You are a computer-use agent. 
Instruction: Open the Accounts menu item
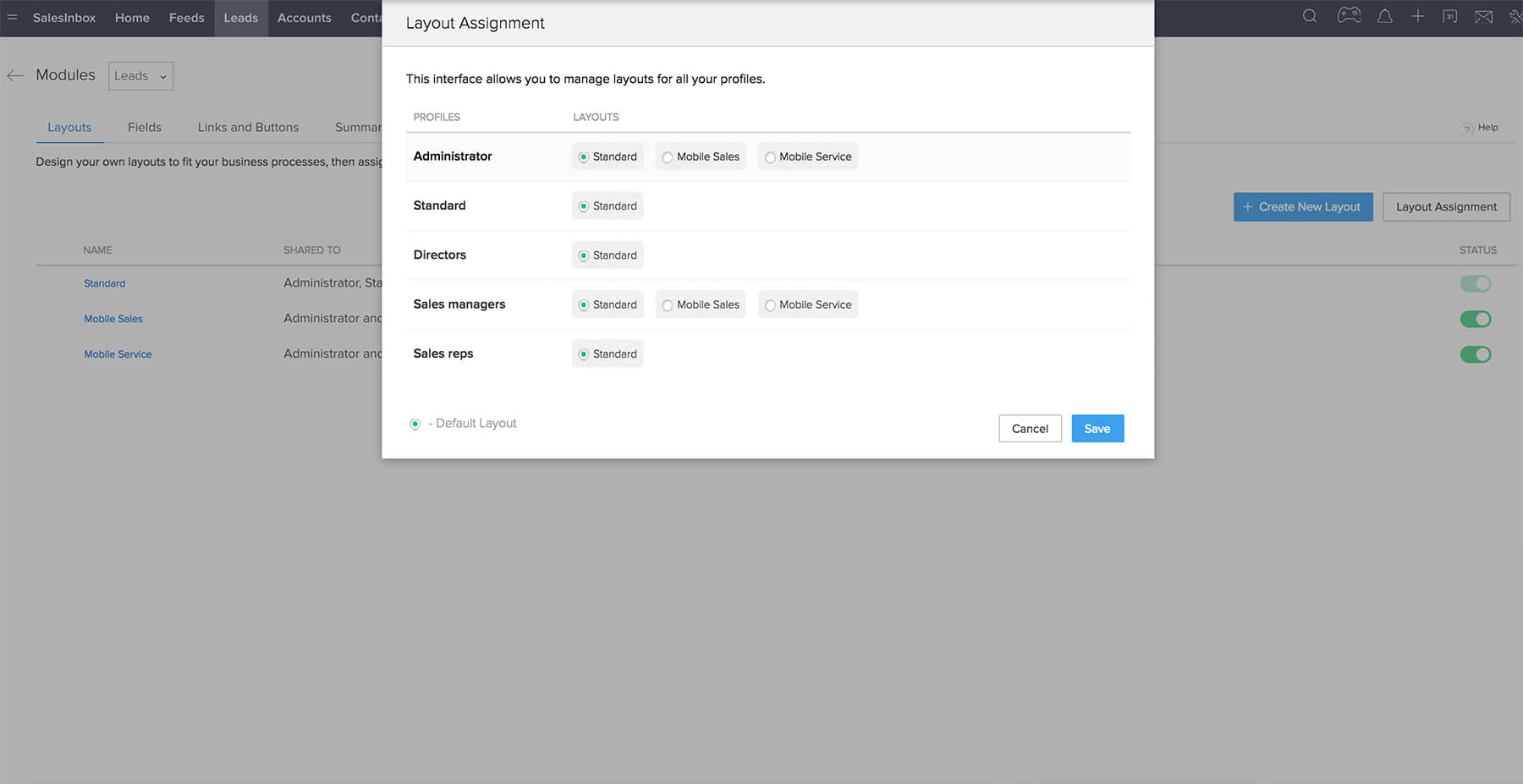coord(305,18)
